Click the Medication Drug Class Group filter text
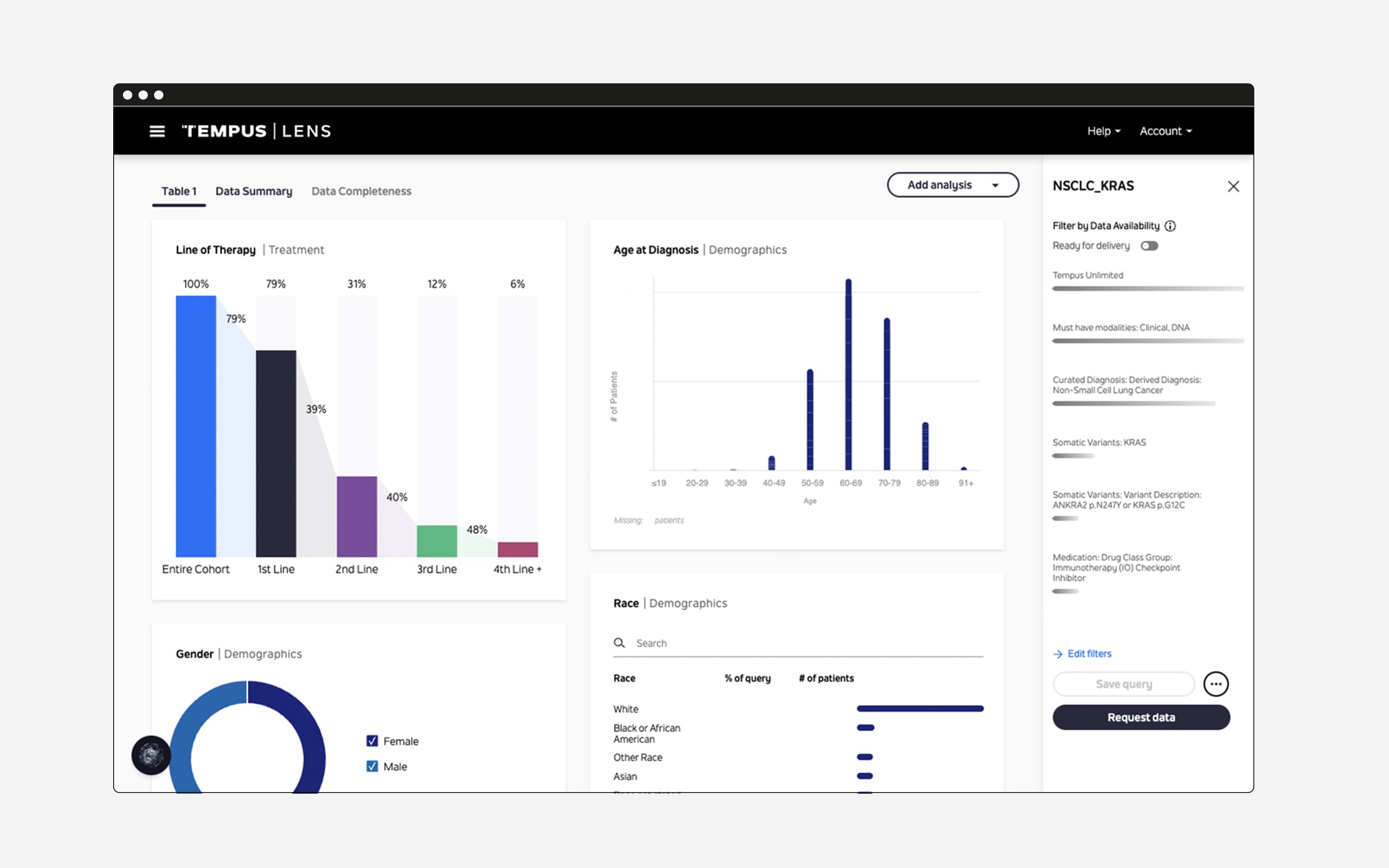Viewport: 1389px width, 868px height. (x=1116, y=567)
